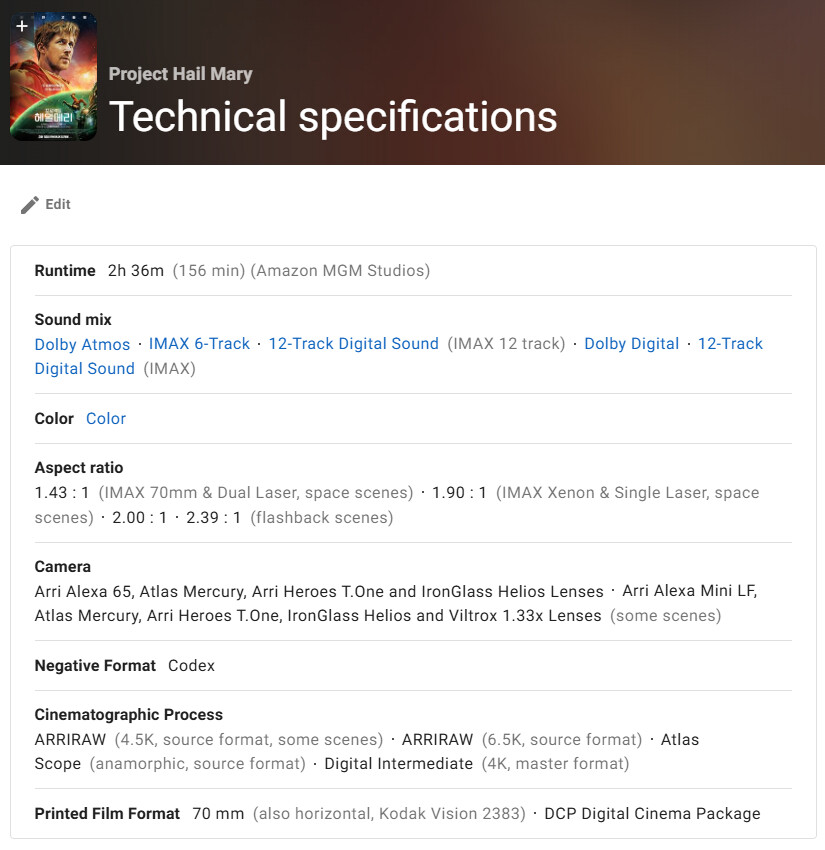The width and height of the screenshot is (825, 850).
Task: Click the Sound mix label
Action: (73, 320)
